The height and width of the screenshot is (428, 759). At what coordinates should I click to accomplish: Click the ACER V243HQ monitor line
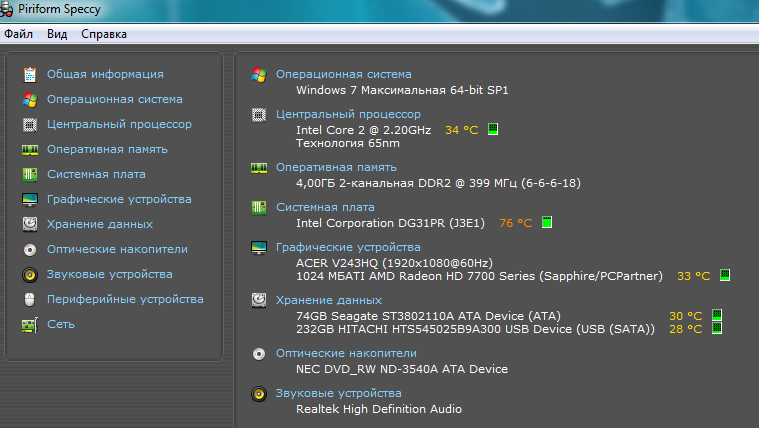click(394, 263)
